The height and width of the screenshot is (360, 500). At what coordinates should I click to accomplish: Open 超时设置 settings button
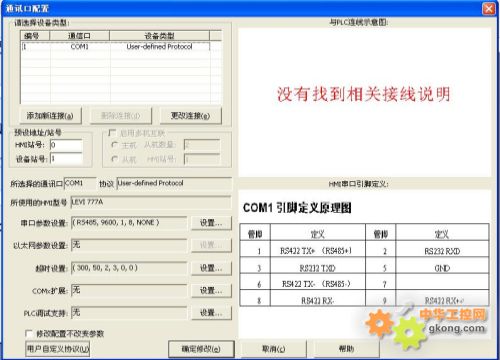pos(211,268)
